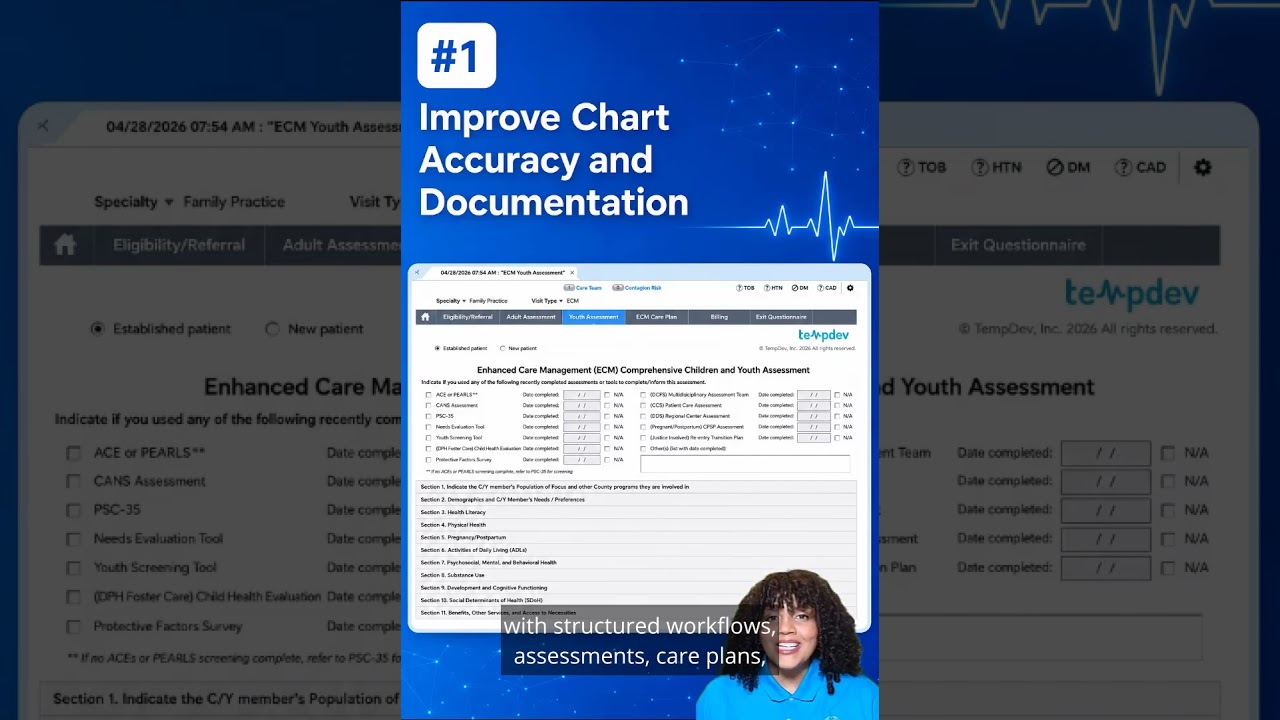Select Established patient in the blurred background window

tap(97, 329)
